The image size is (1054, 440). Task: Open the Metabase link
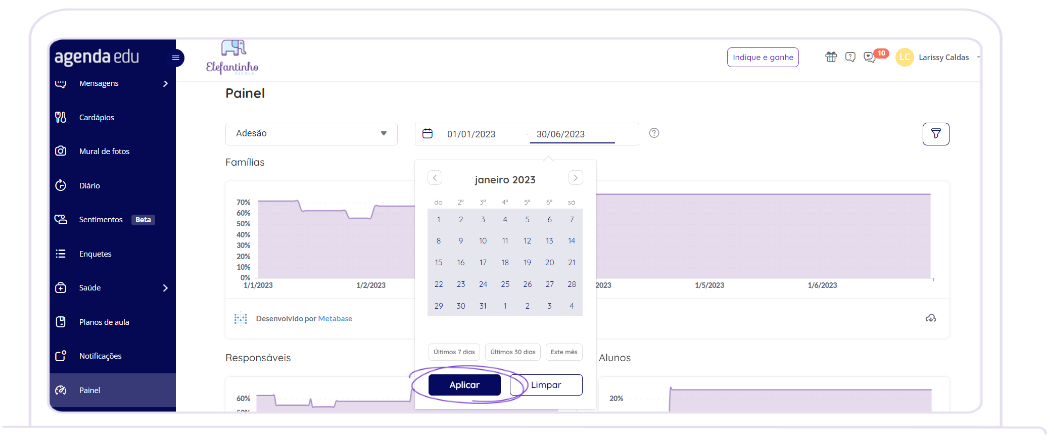click(335, 318)
